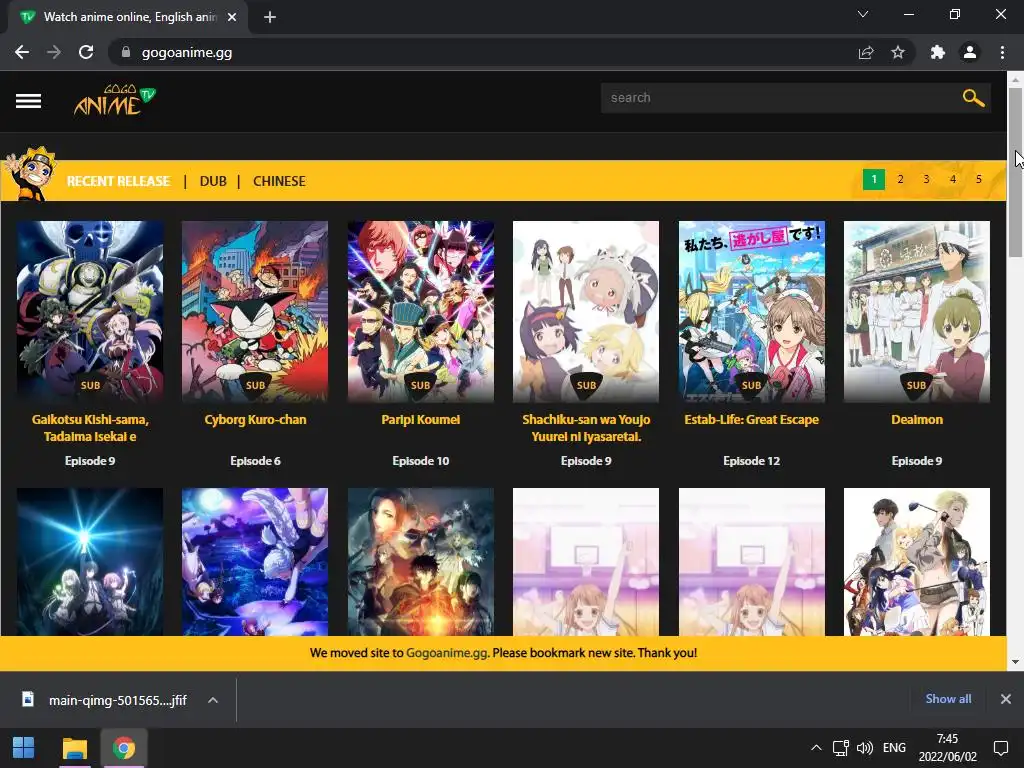Open Estab-Life: Great Escape poster thumbnail
This screenshot has height=768, width=1024.
point(752,312)
